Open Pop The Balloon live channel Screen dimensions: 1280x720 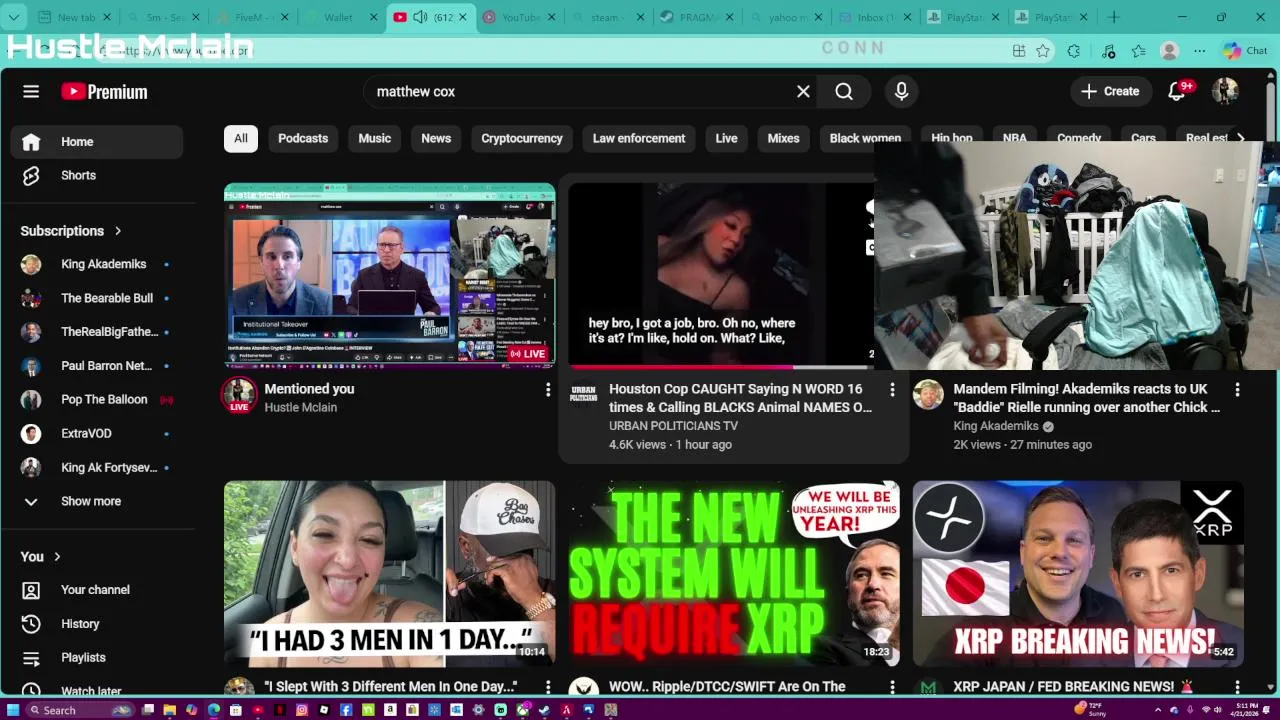coord(97,399)
